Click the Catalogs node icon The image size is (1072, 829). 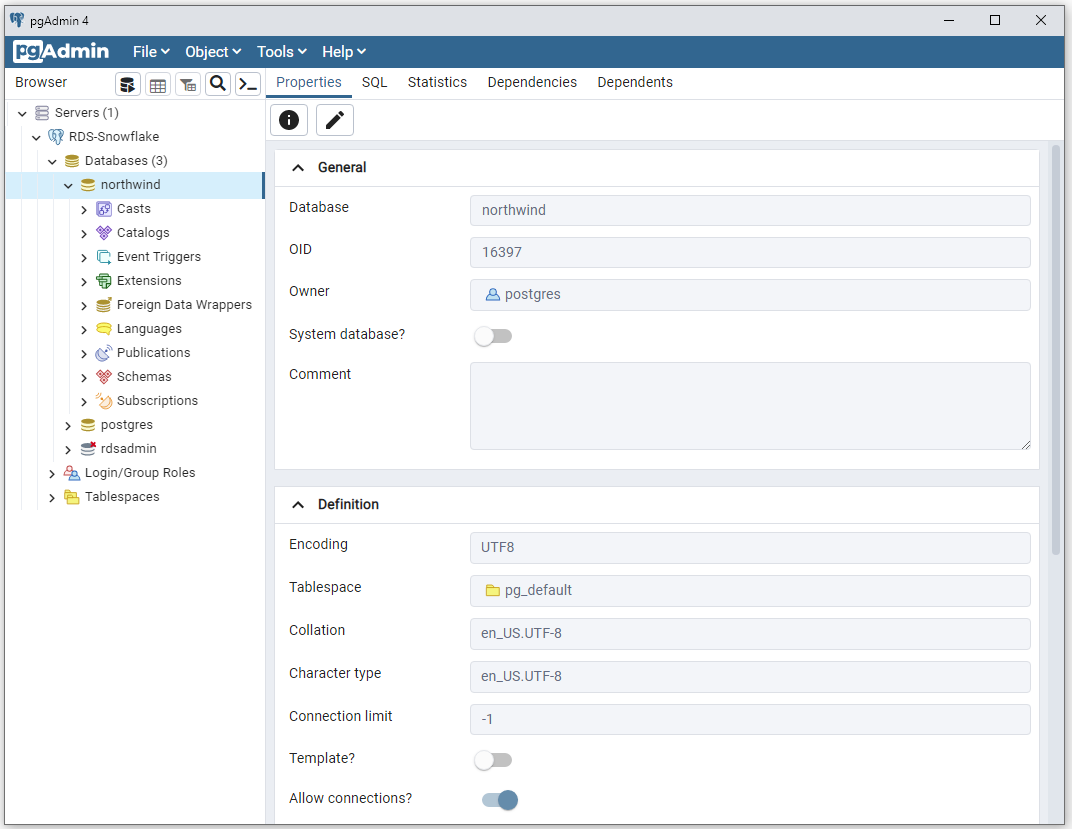pyautogui.click(x=104, y=233)
